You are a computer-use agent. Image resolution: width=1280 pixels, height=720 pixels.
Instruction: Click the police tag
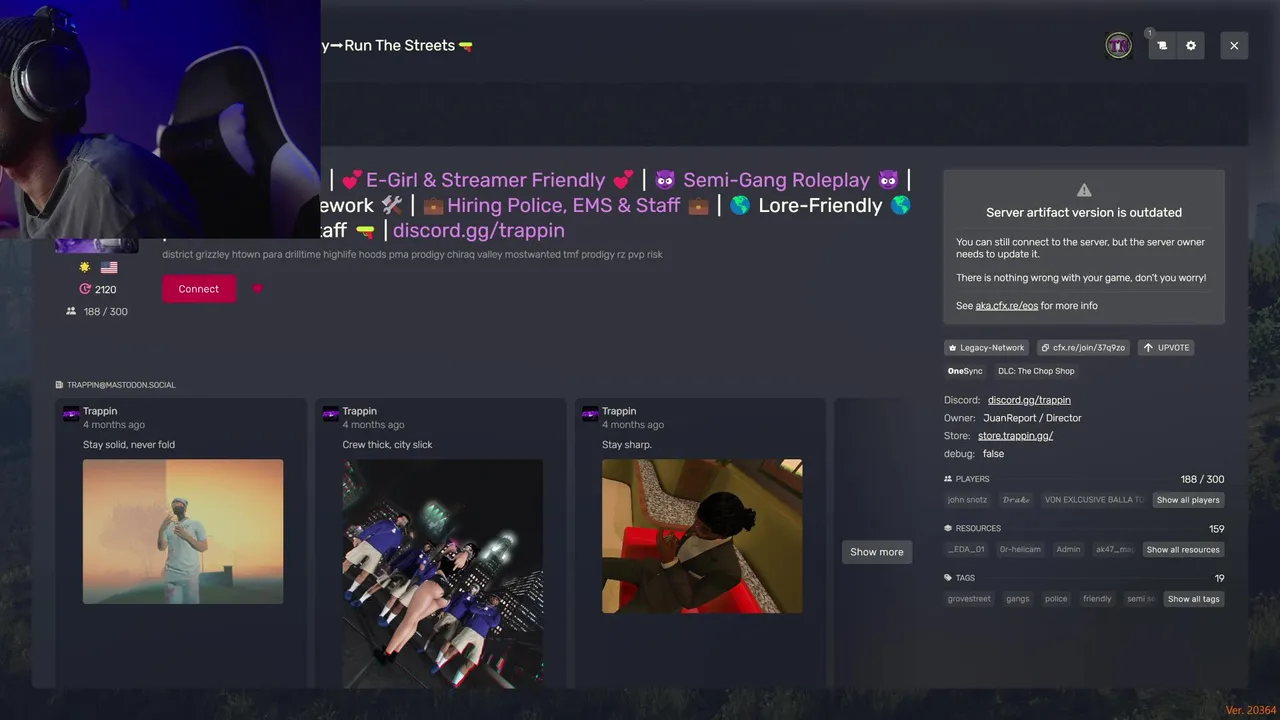[1056, 599]
